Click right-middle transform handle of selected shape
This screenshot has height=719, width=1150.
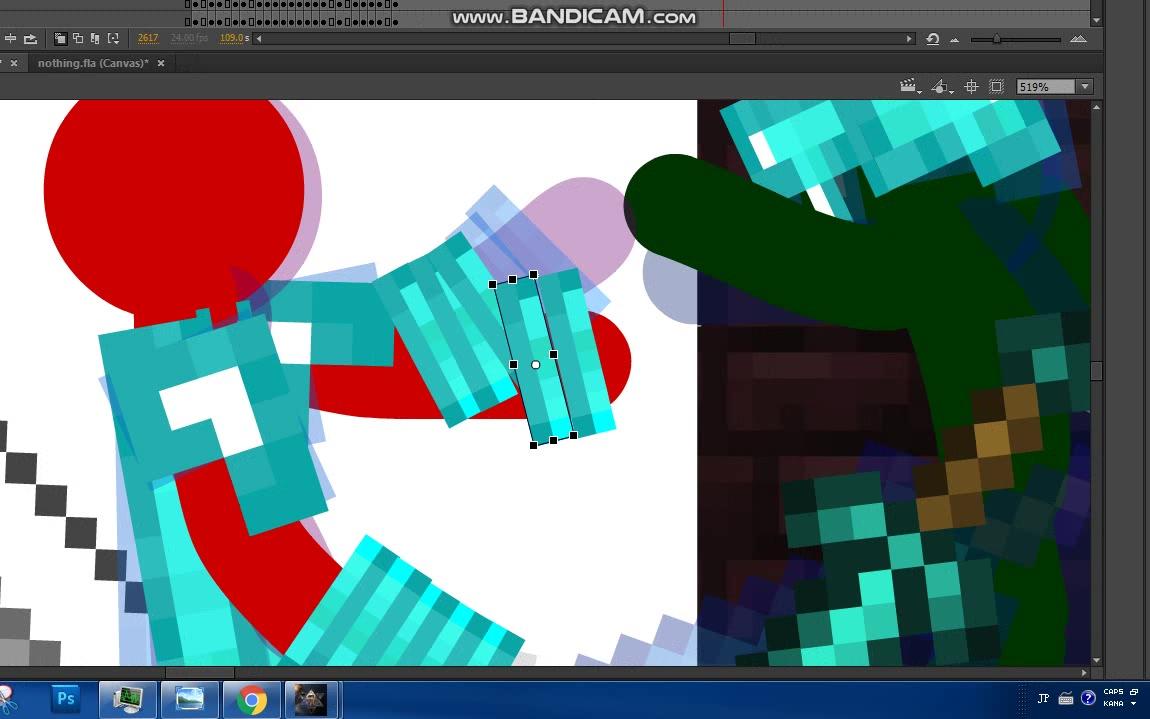click(x=554, y=354)
